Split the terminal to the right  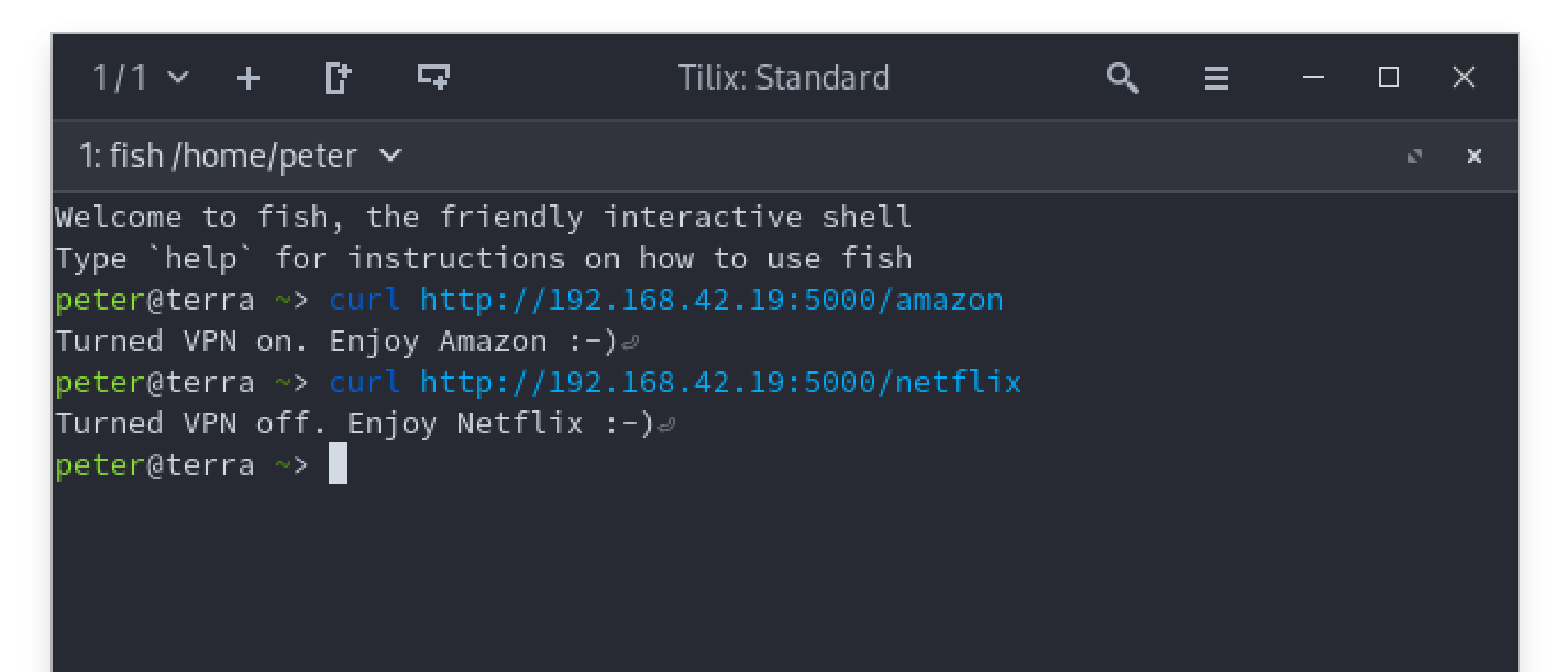click(x=338, y=77)
